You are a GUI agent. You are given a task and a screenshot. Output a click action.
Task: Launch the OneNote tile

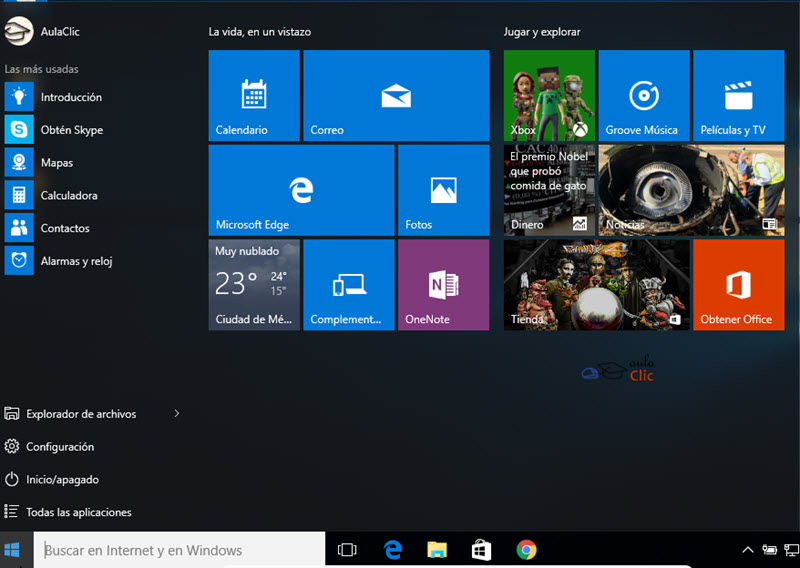(x=443, y=285)
